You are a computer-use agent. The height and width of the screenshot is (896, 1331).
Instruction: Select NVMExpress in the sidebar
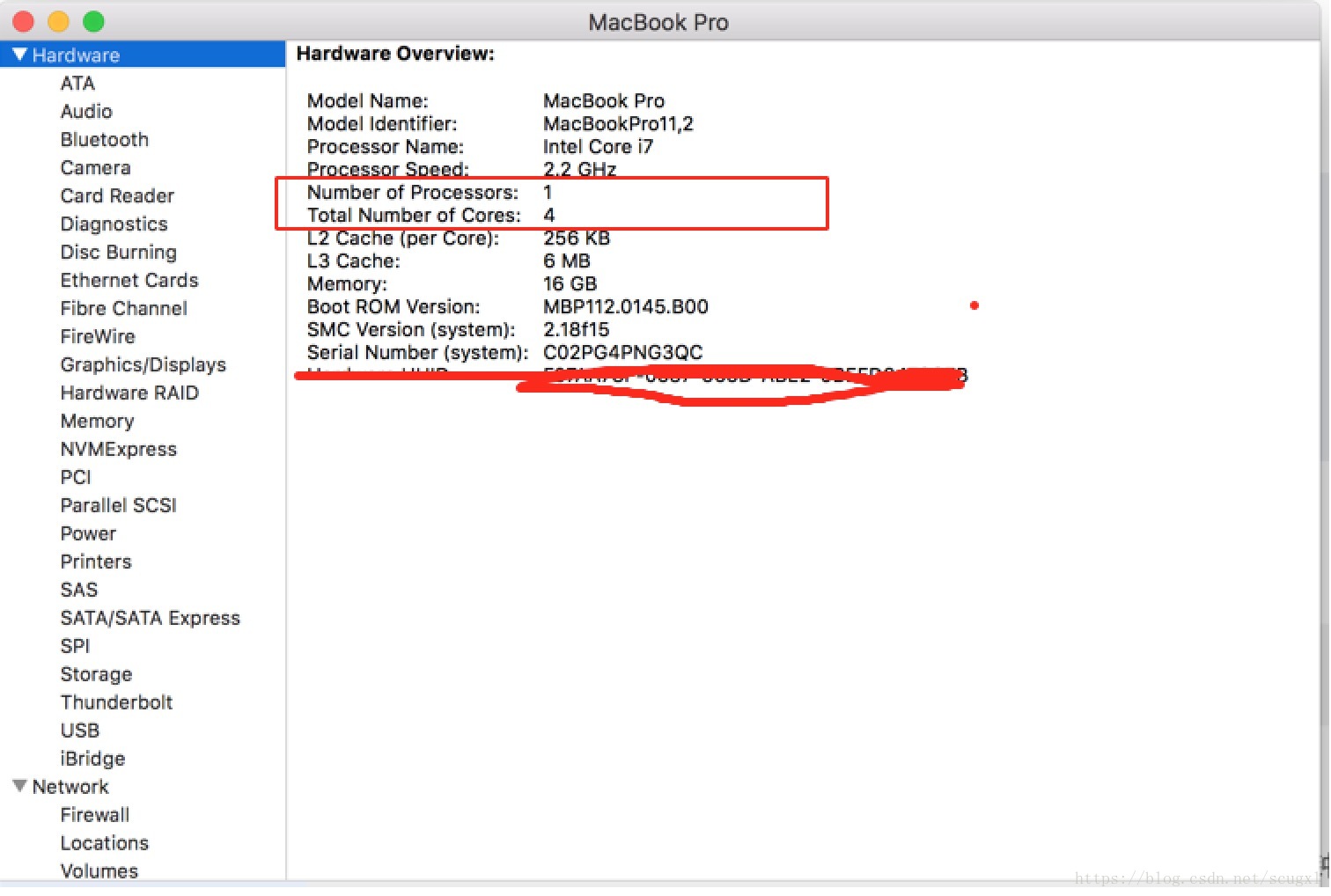tap(119, 449)
